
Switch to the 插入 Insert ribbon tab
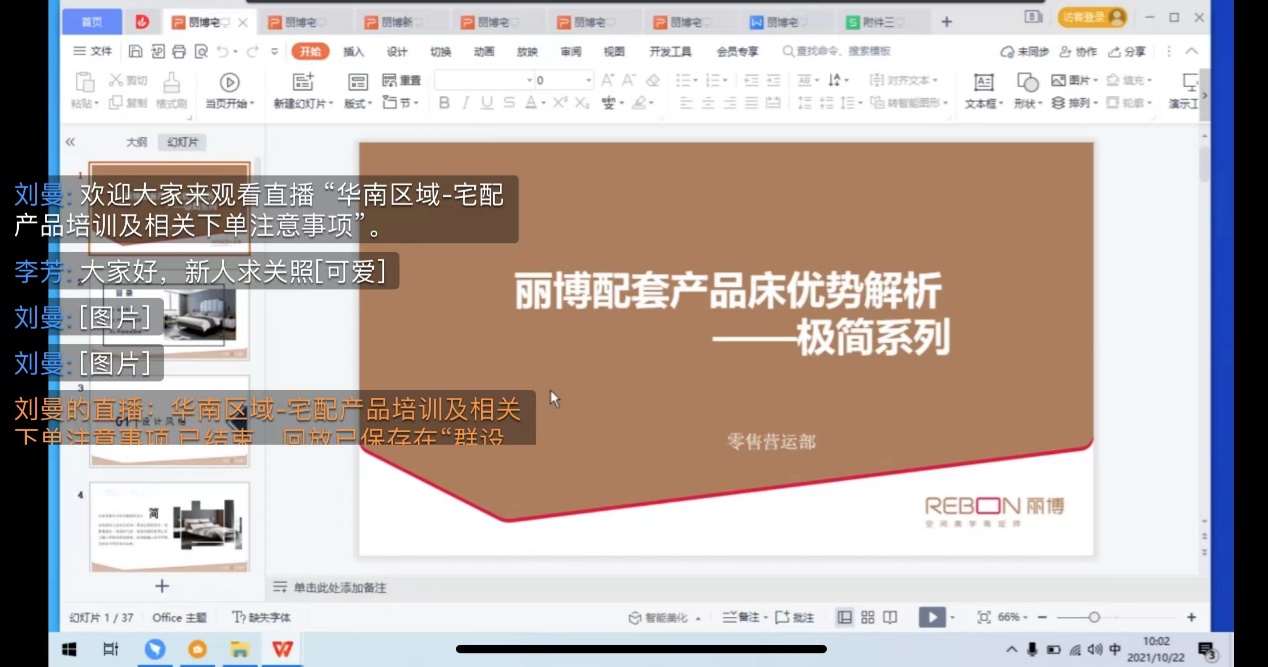[x=353, y=52]
